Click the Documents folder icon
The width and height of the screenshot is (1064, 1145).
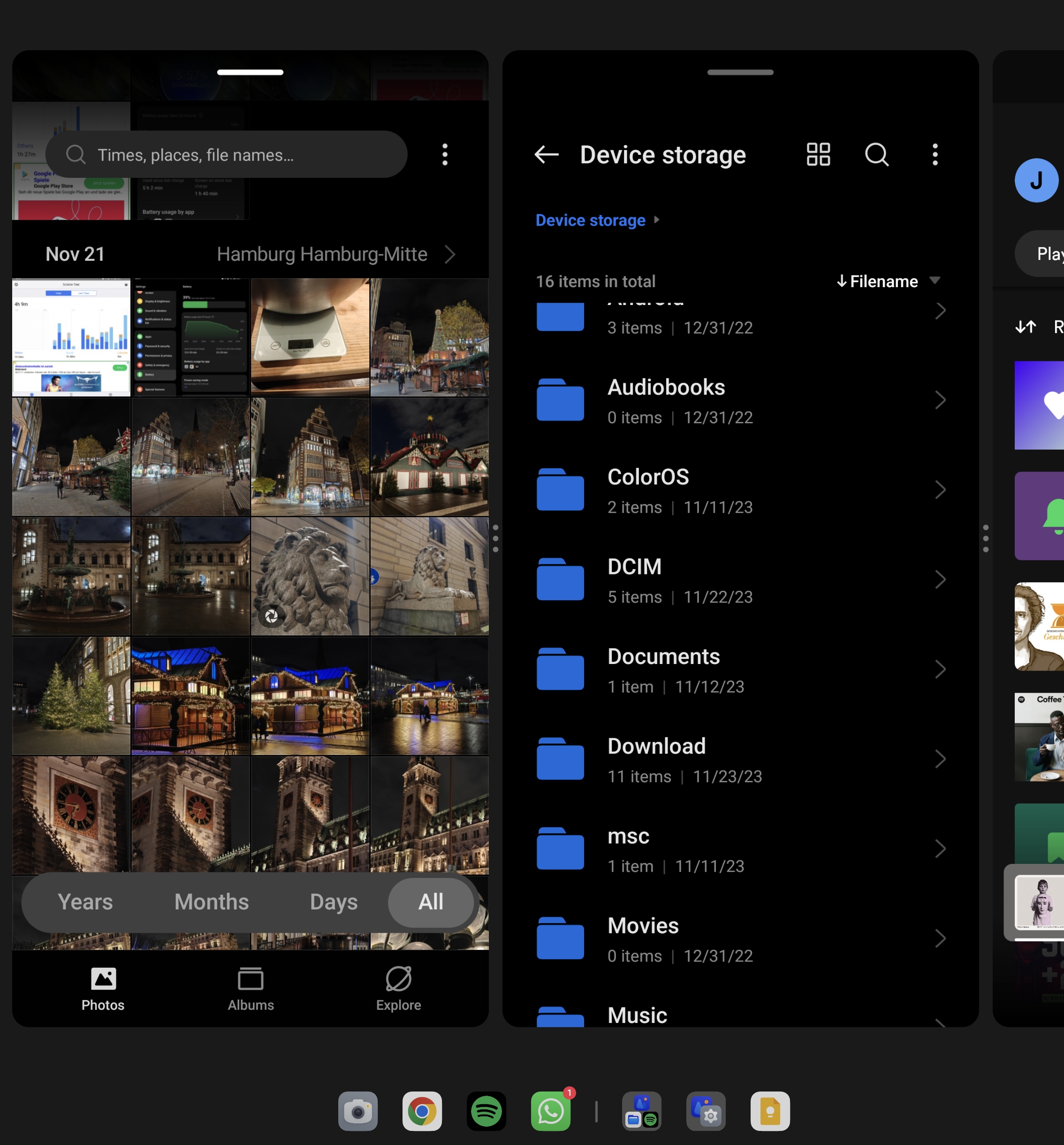pyautogui.click(x=560, y=669)
